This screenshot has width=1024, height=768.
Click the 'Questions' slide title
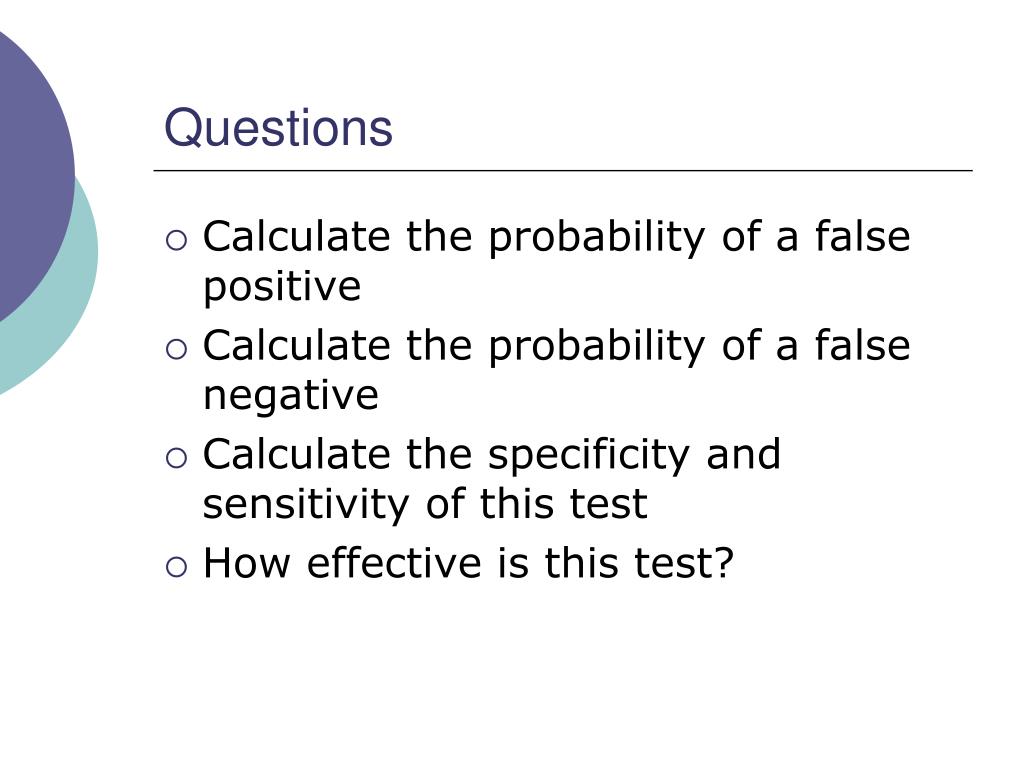278,129
